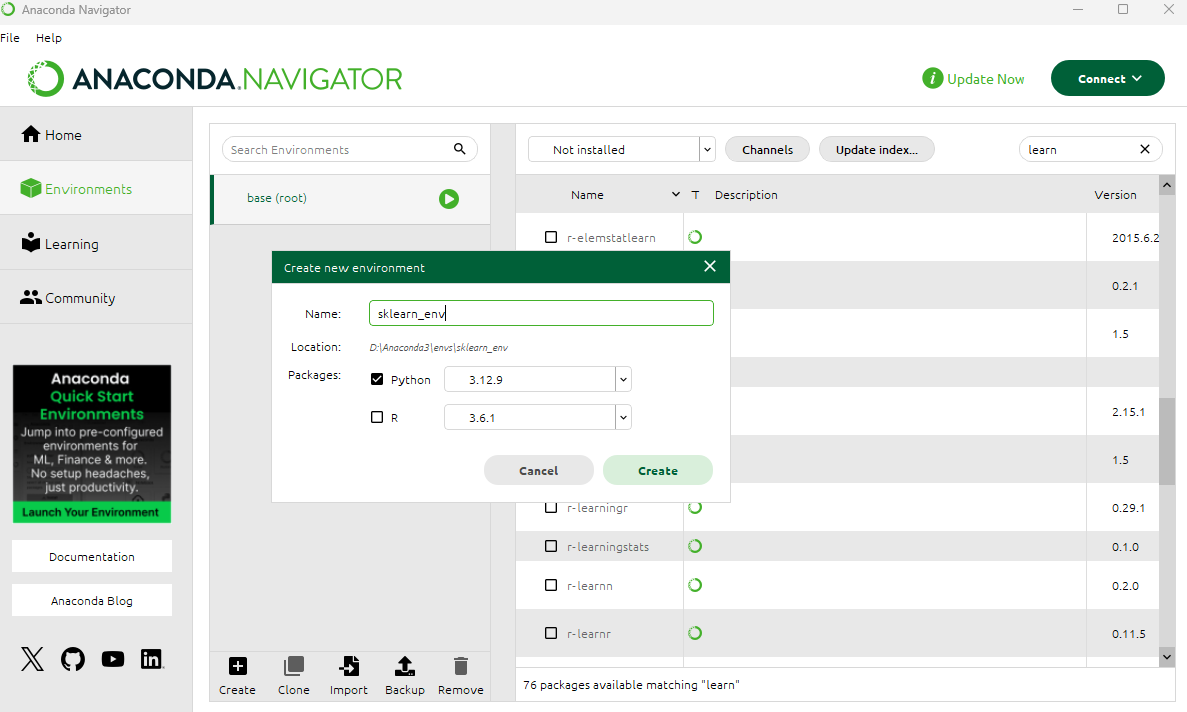This screenshot has width=1187, height=712.
Task: Open the Anaconda Blog button
Action: [92, 600]
